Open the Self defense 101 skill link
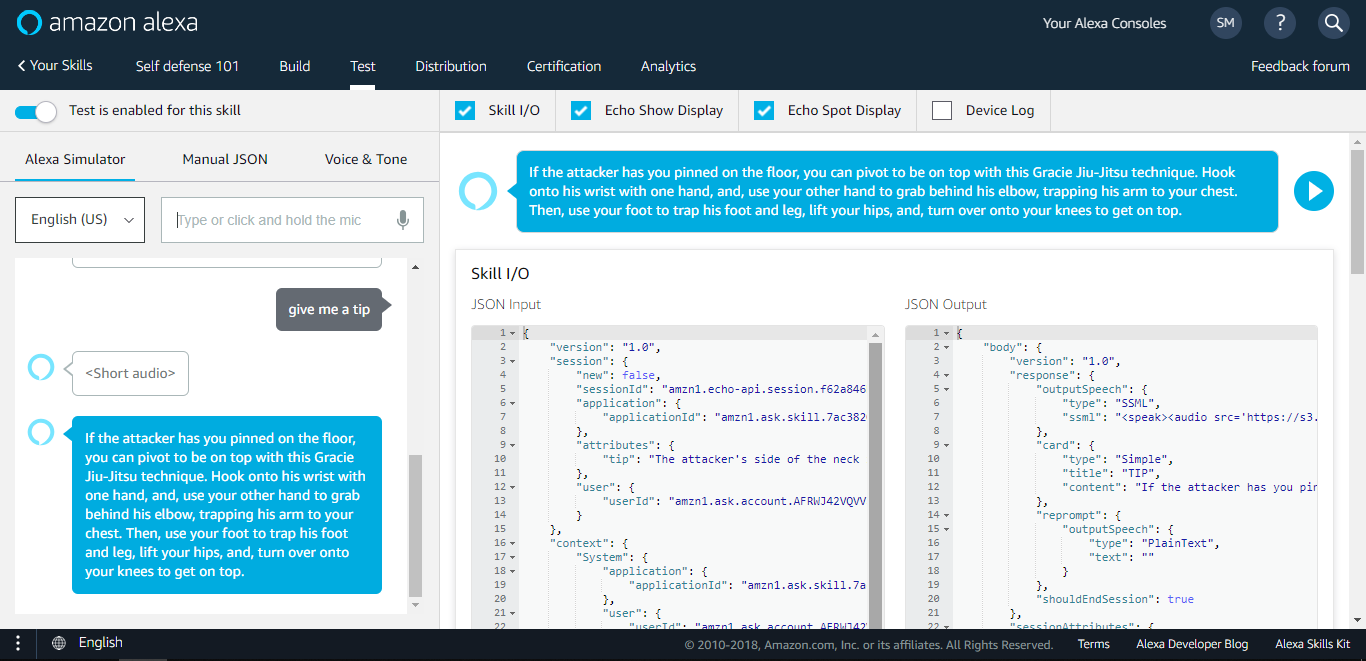Screen dimensions: 1366x661 pyautogui.click(x=187, y=66)
